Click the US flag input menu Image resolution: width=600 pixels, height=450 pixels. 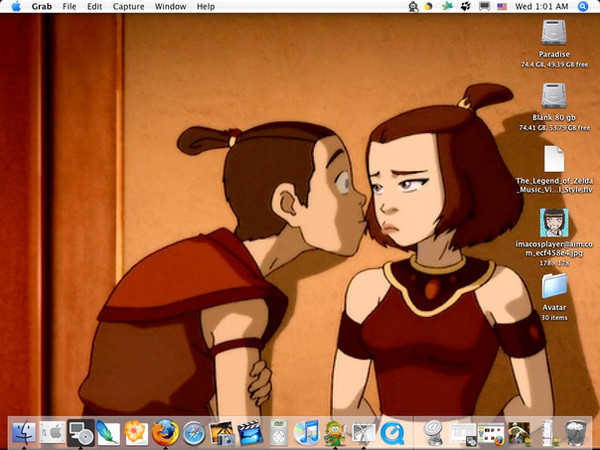pyautogui.click(x=502, y=7)
